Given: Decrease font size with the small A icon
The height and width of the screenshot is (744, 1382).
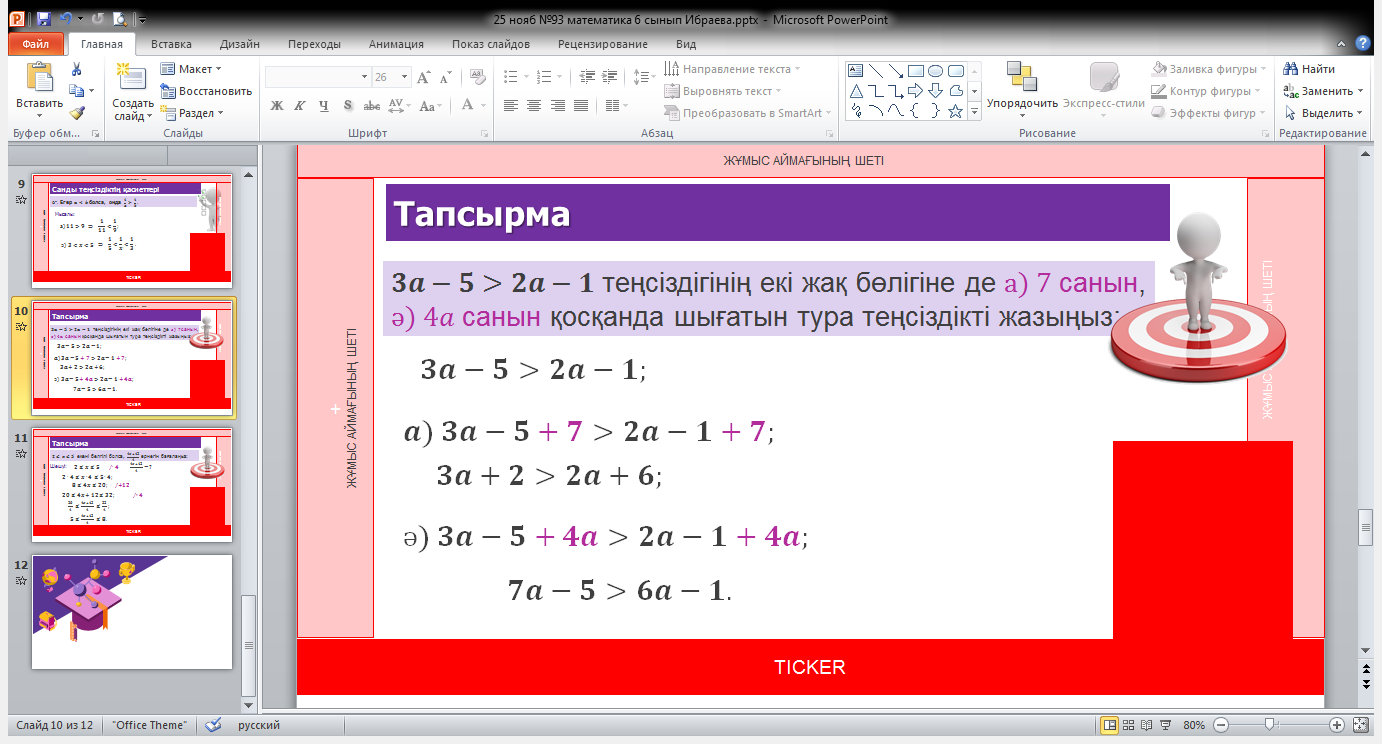Looking at the screenshot, I should 444,77.
